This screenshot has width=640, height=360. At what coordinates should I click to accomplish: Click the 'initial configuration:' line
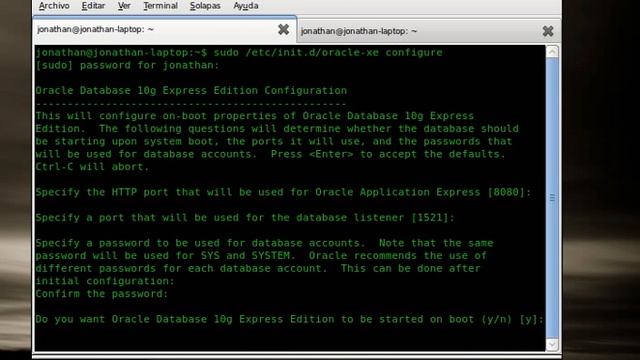pos(105,281)
